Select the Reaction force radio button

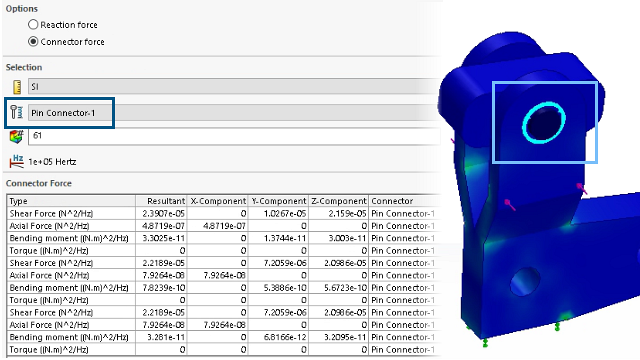33,24
